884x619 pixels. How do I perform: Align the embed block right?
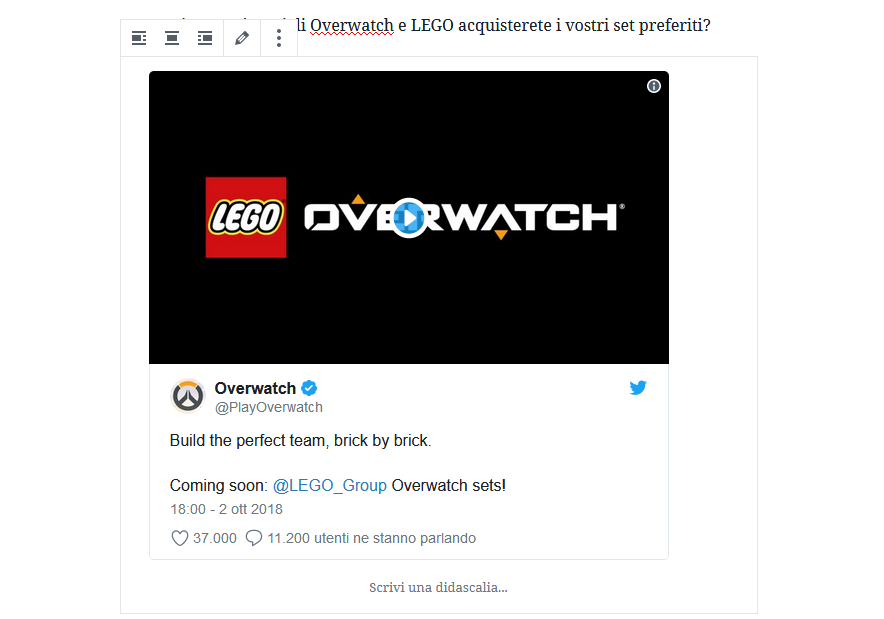coord(205,38)
